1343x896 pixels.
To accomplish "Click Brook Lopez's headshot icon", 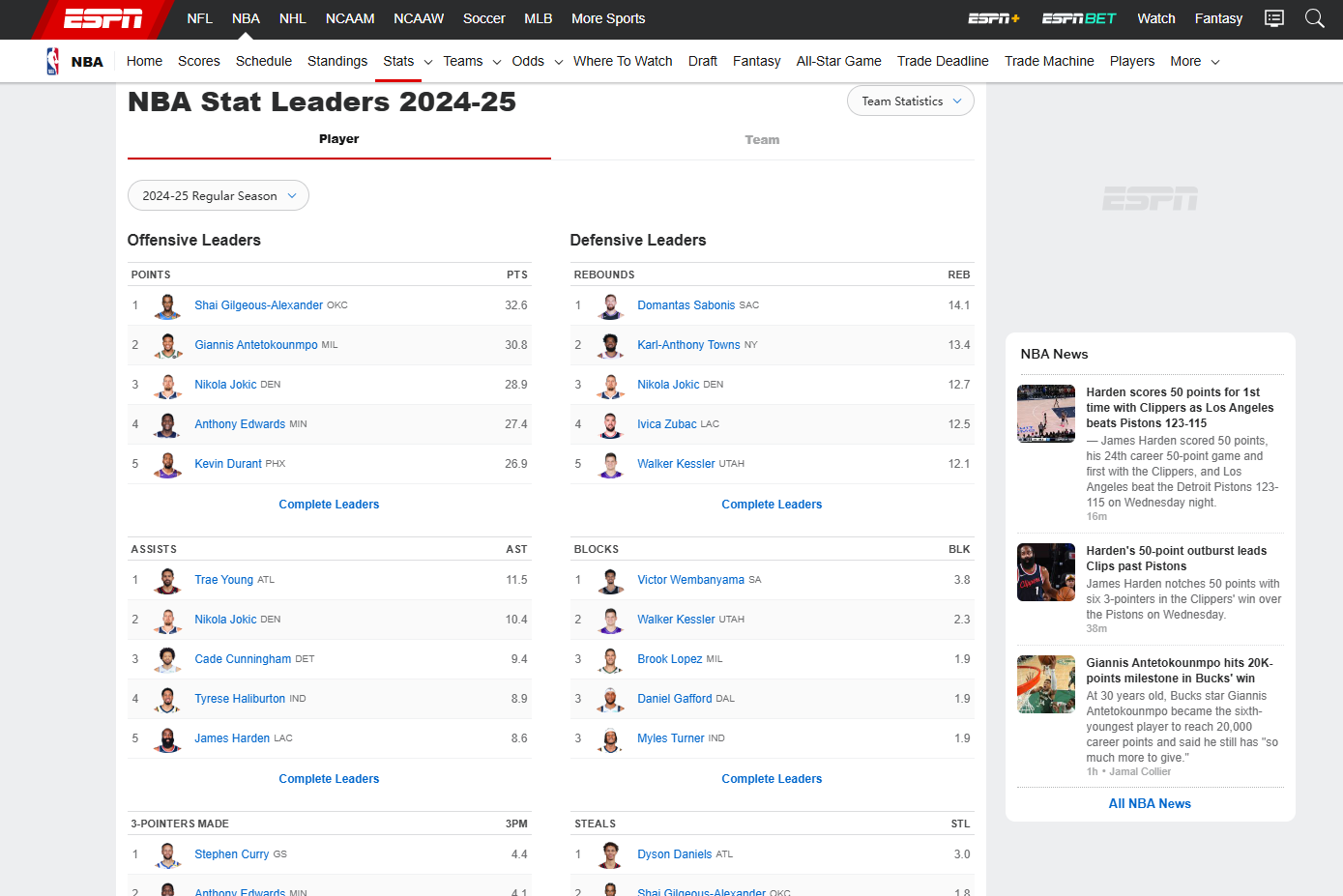I will pos(610,659).
